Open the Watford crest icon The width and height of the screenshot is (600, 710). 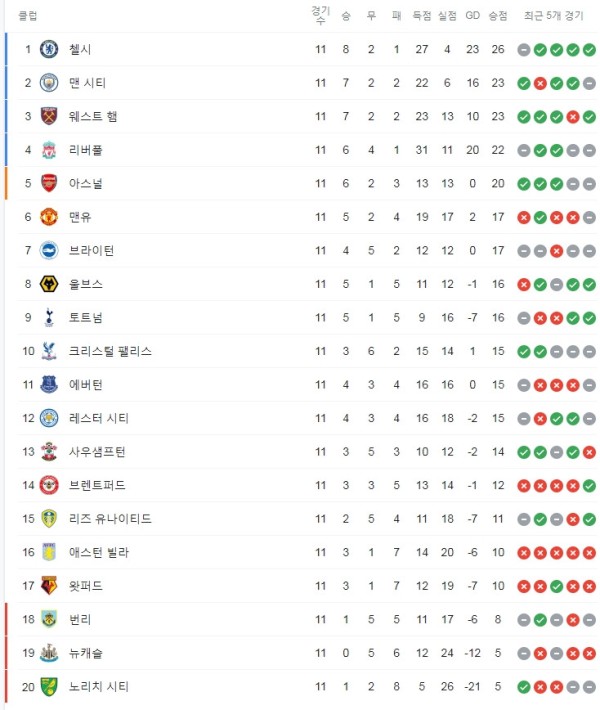click(x=49, y=586)
